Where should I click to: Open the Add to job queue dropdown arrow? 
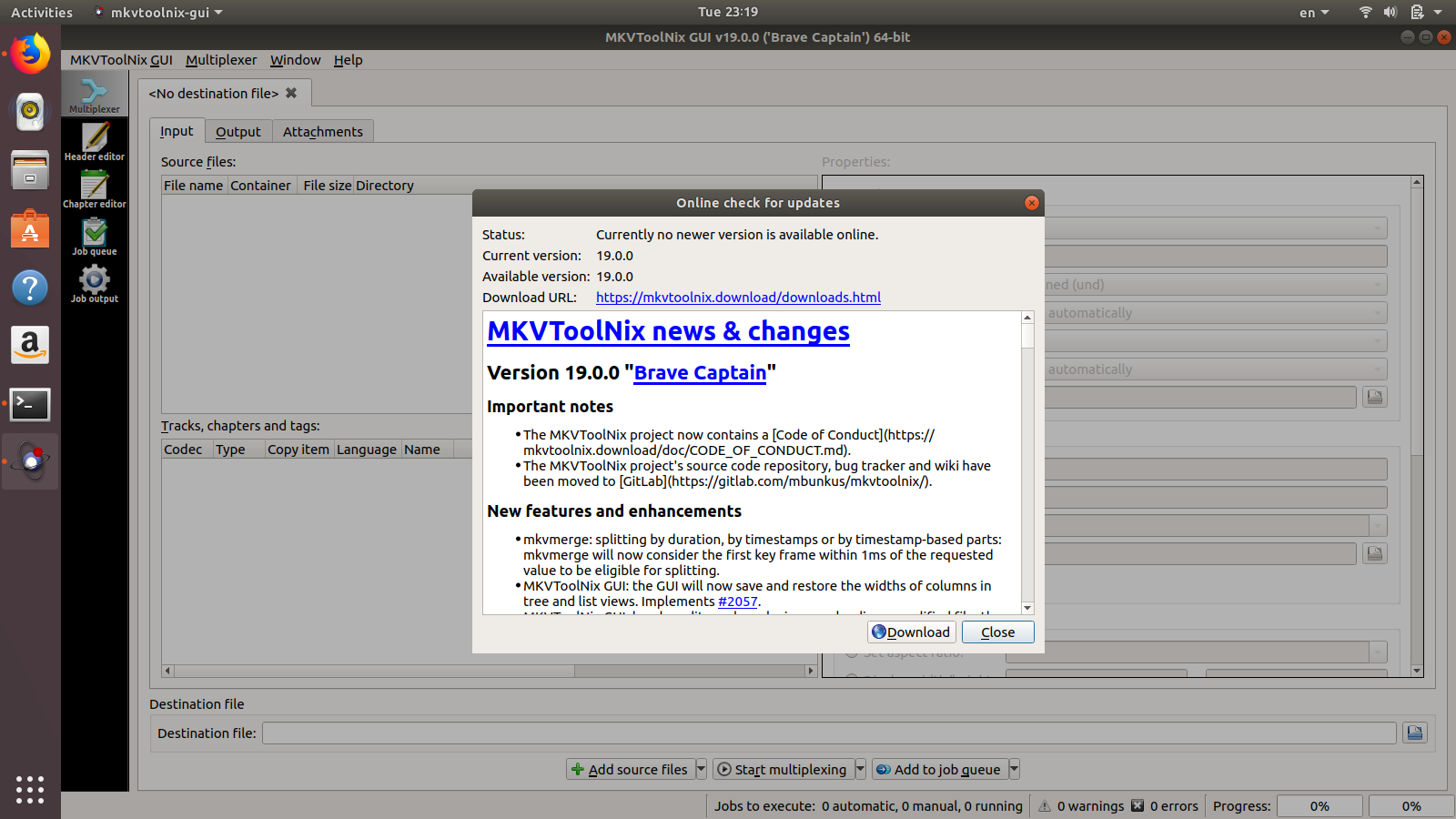pyautogui.click(x=1015, y=769)
